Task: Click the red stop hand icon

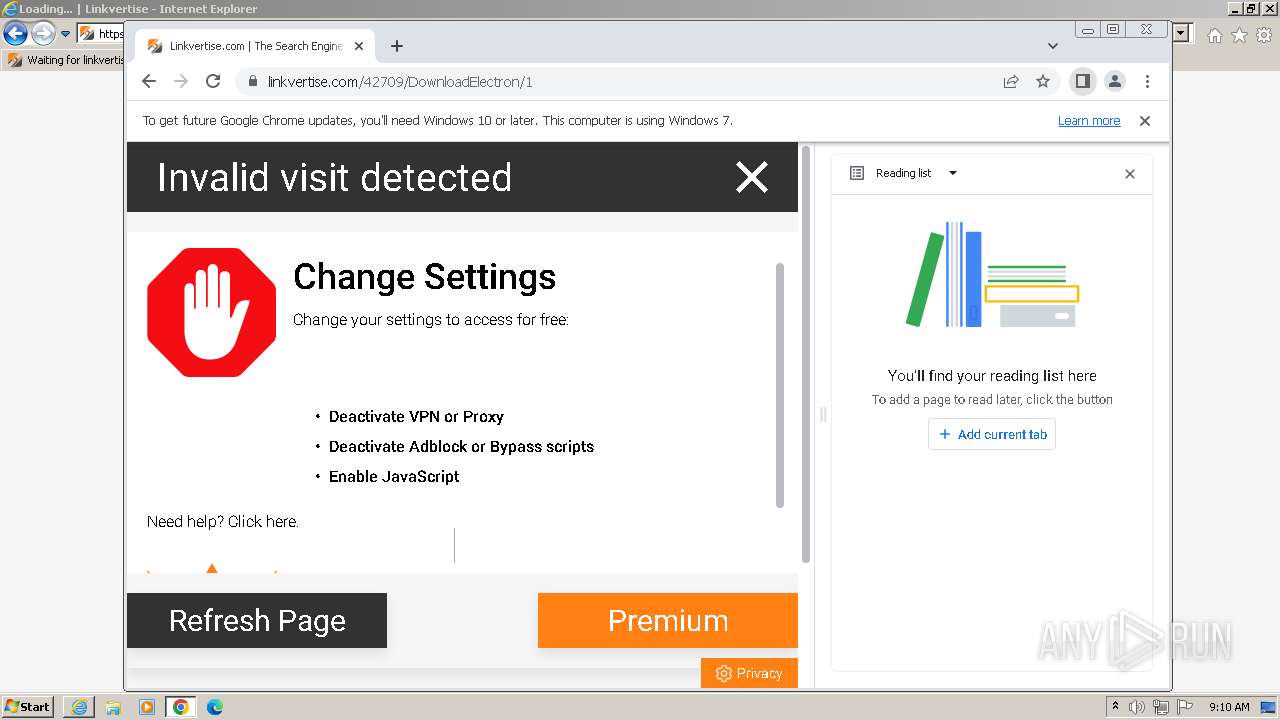Action: tap(211, 312)
